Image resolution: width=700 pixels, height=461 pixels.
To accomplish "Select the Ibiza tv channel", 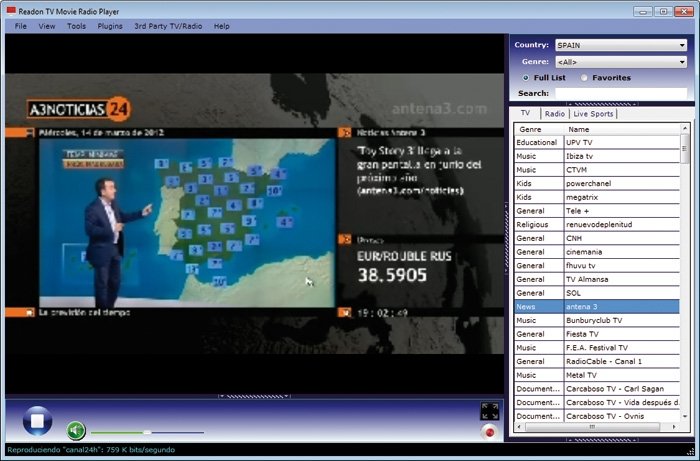I will pyautogui.click(x=596, y=156).
